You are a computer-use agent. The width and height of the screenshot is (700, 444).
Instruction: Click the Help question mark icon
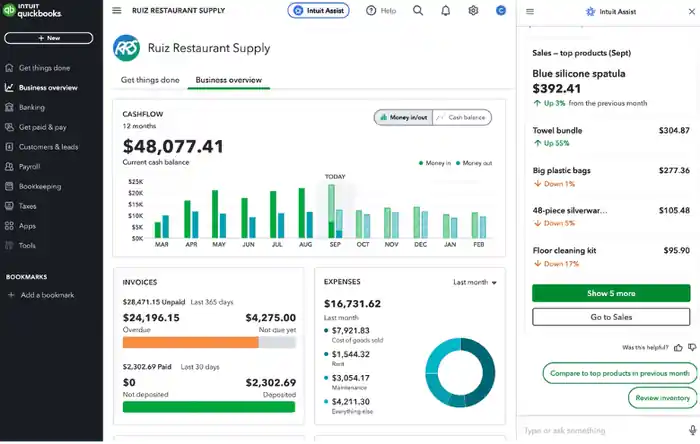tap(371, 10)
